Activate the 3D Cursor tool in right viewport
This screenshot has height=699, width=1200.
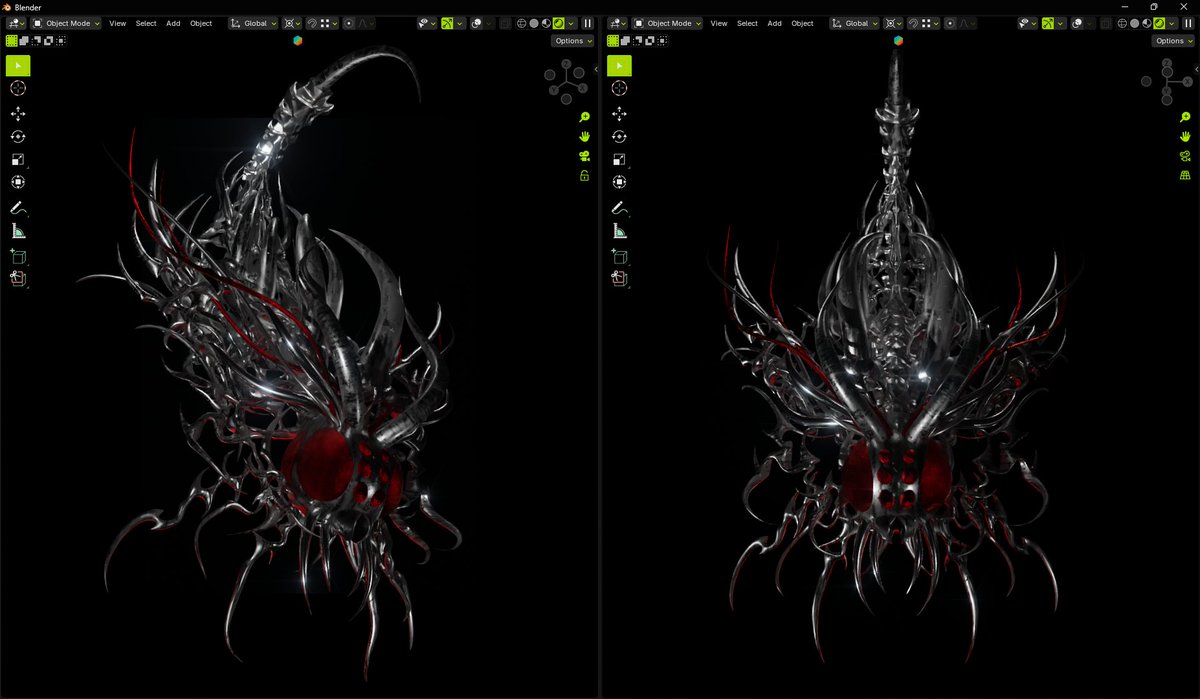(619, 89)
